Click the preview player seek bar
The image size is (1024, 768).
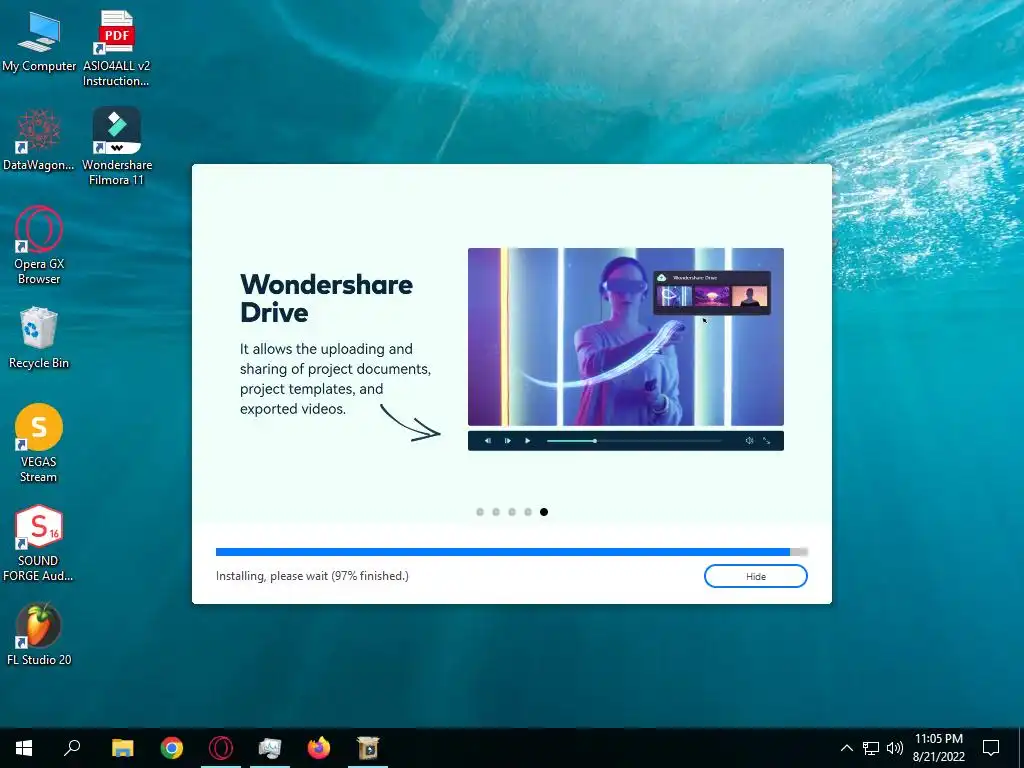pos(634,441)
